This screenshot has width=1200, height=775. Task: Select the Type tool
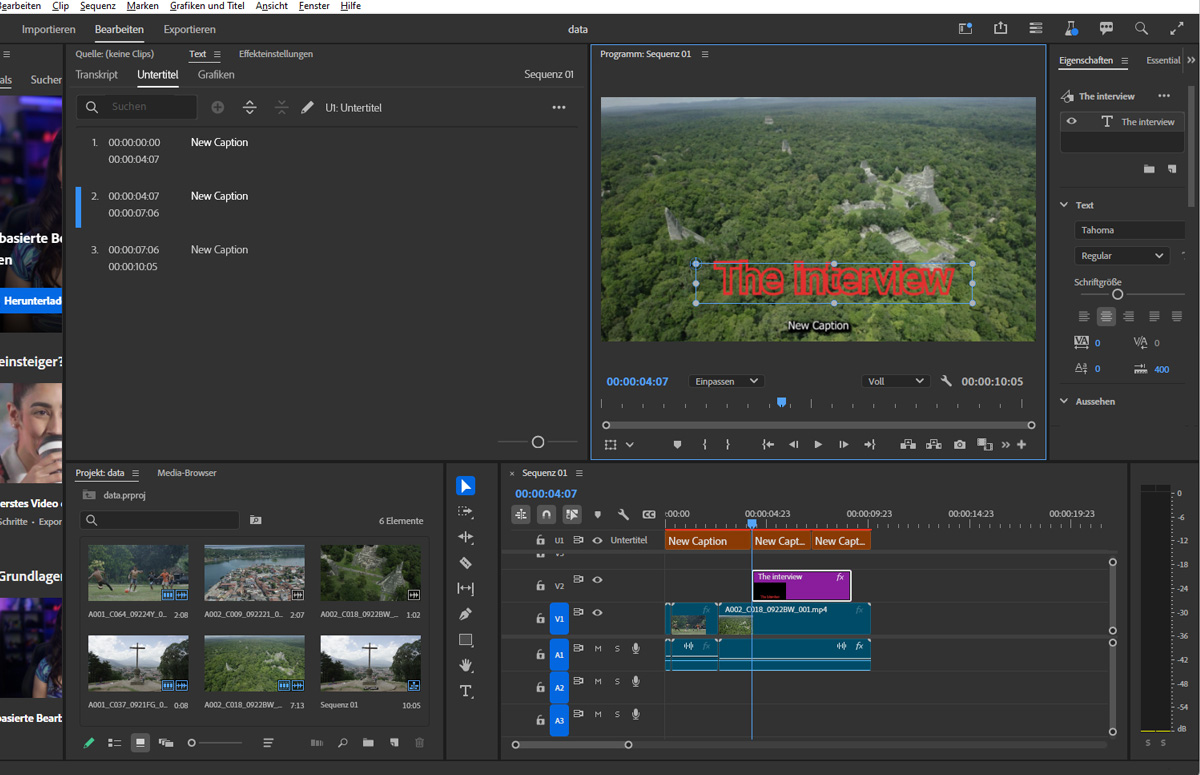click(x=465, y=691)
